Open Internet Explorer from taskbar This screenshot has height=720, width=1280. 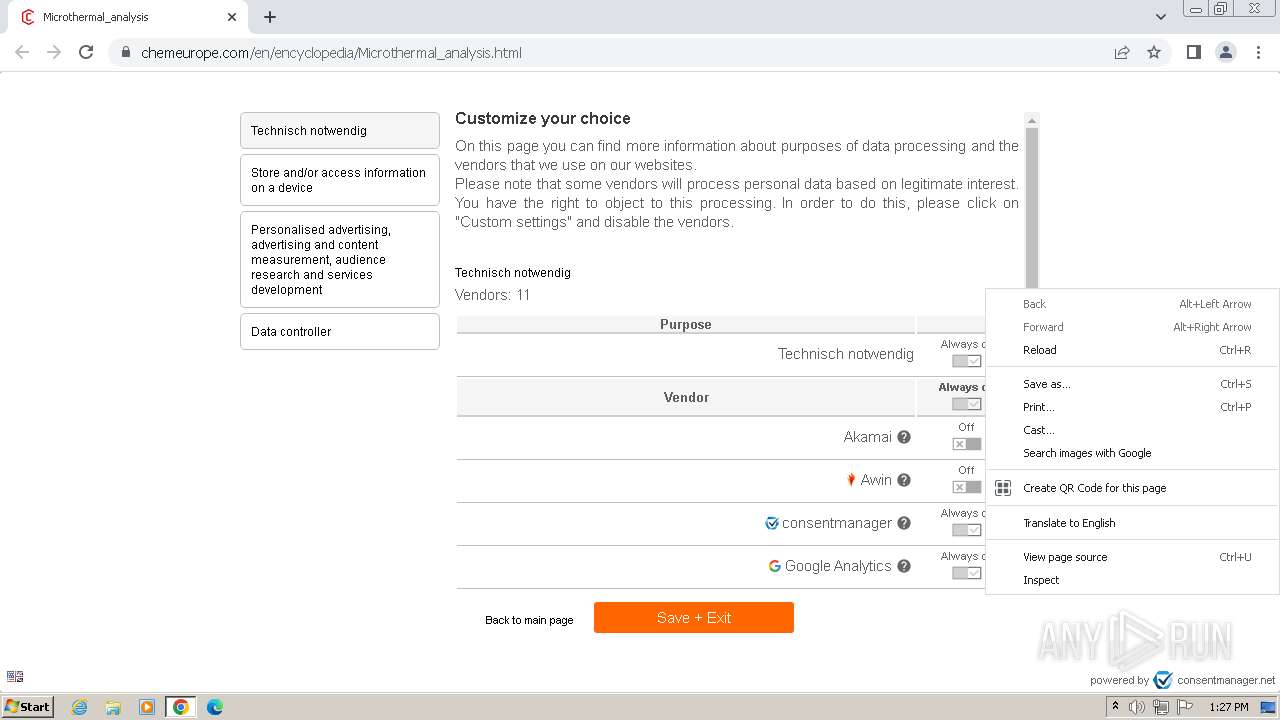point(79,707)
